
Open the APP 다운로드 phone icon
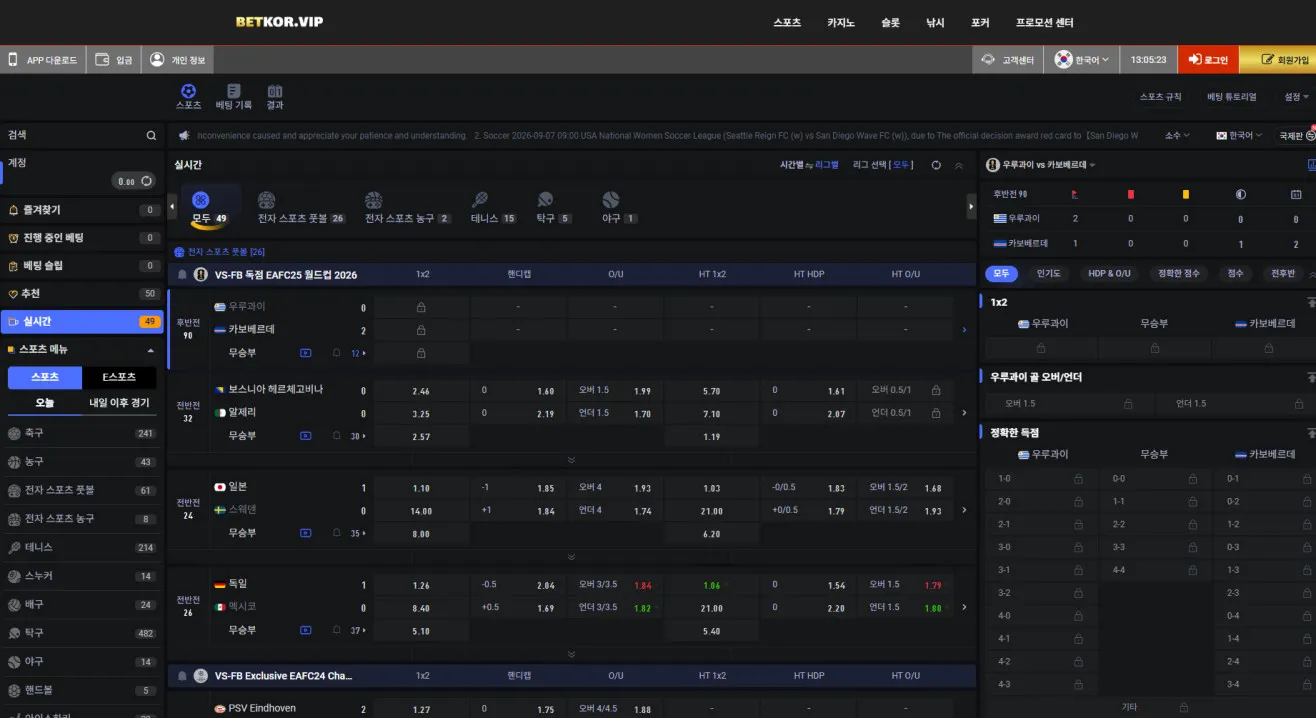pos(13,60)
